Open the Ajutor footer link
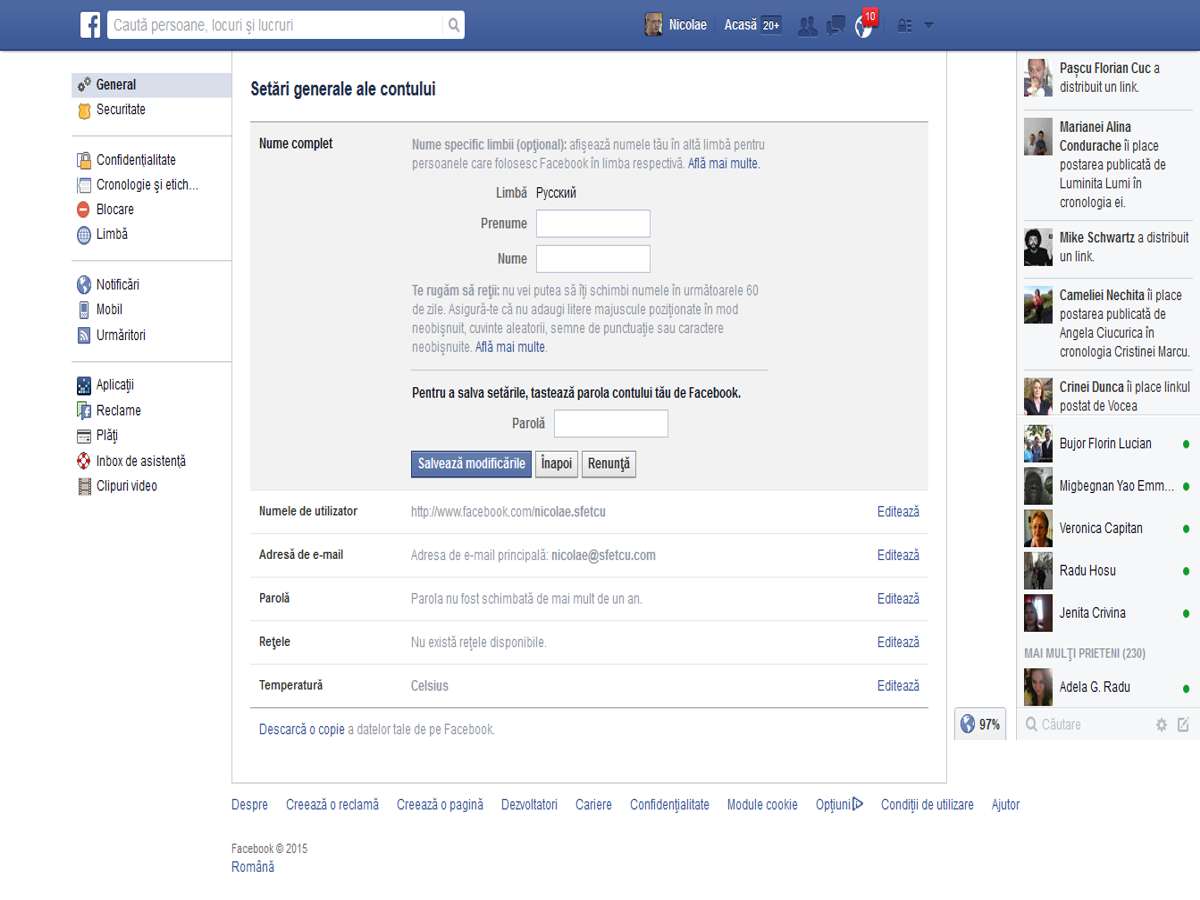The height and width of the screenshot is (900, 1200). (1006, 805)
